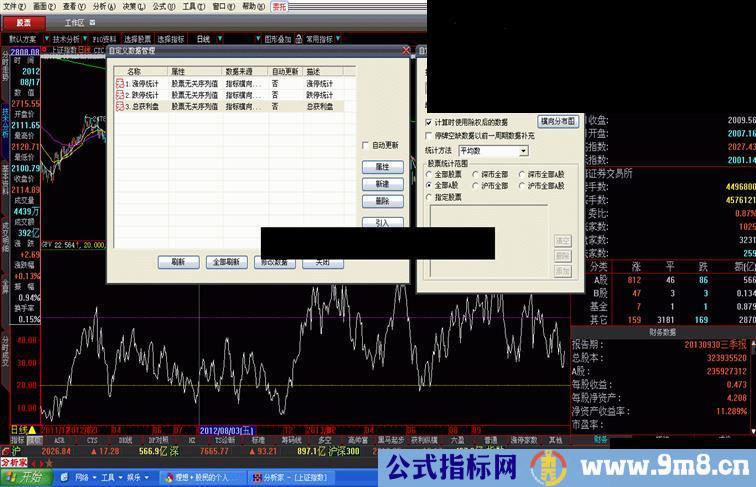Click the red 委托 icon in the menu bar
This screenshot has height=487, width=756.
(x=279, y=6)
